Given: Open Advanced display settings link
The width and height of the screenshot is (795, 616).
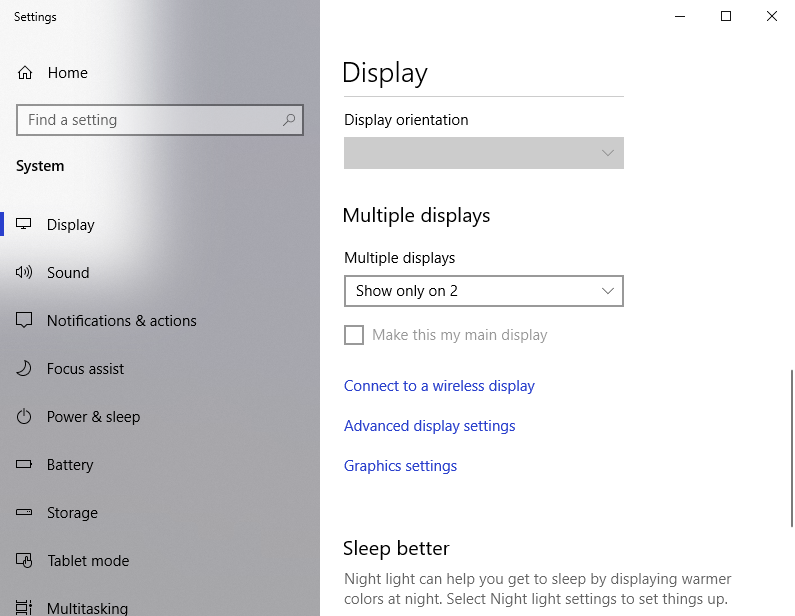Looking at the screenshot, I should (429, 426).
